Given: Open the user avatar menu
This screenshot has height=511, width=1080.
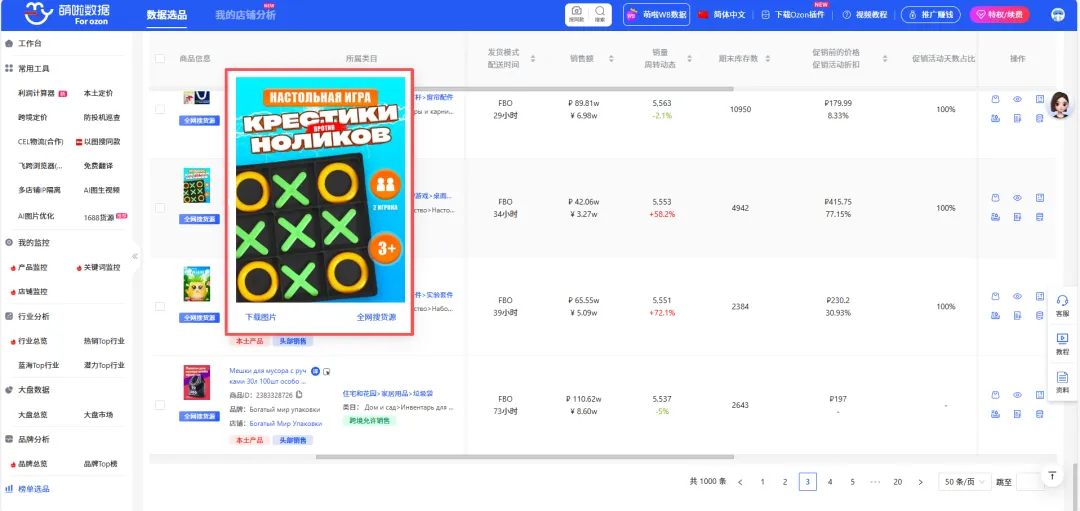Looking at the screenshot, I should (1057, 14).
